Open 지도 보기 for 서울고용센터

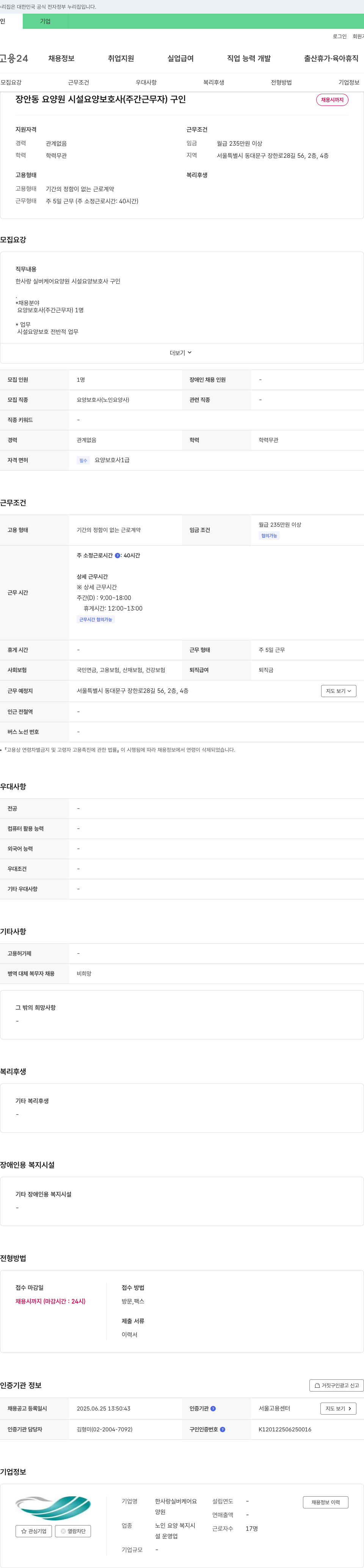click(339, 1409)
